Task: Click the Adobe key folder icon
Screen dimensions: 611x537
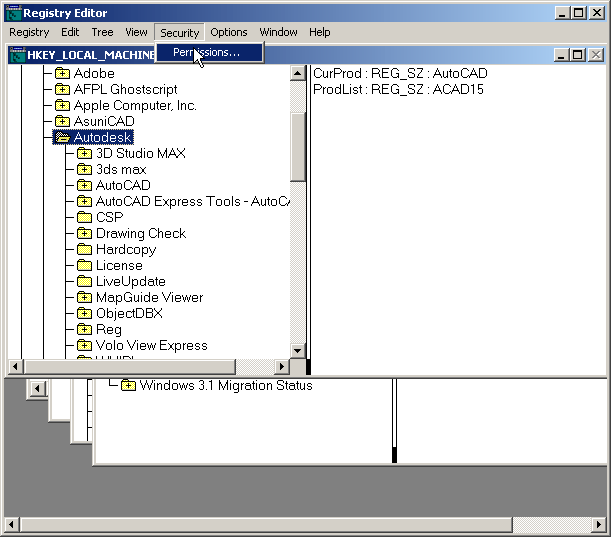Action: [62, 74]
